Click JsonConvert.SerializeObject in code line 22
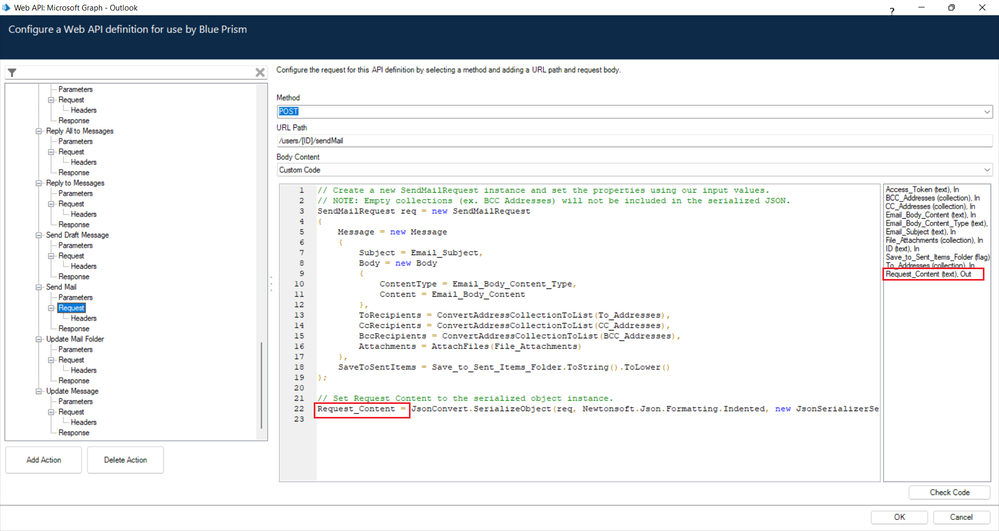The width and height of the screenshot is (999, 531). 481,409
